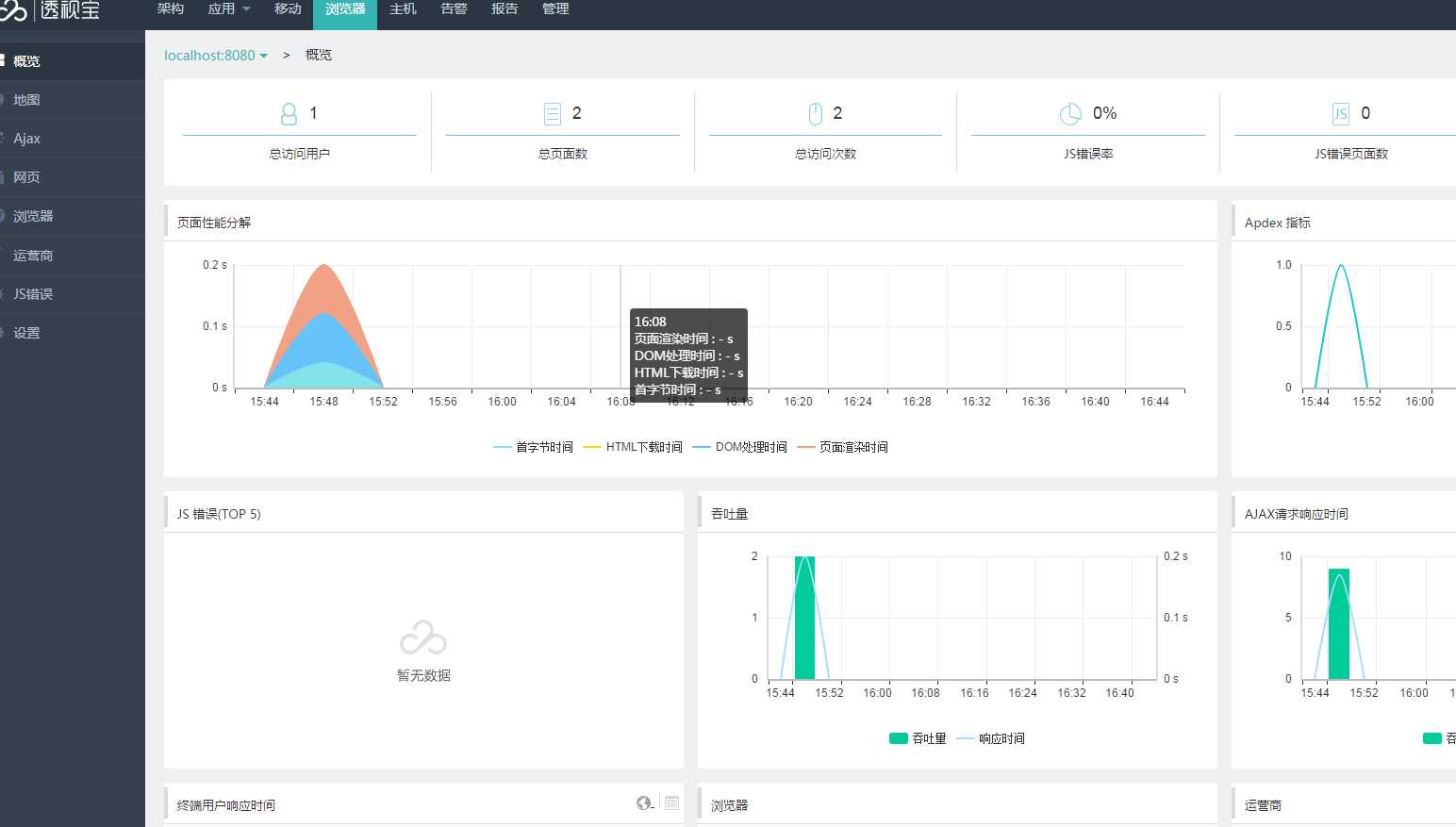Image resolution: width=1456 pixels, height=827 pixels.
Task: Open JS错误 in the sidebar
Action: click(x=73, y=294)
